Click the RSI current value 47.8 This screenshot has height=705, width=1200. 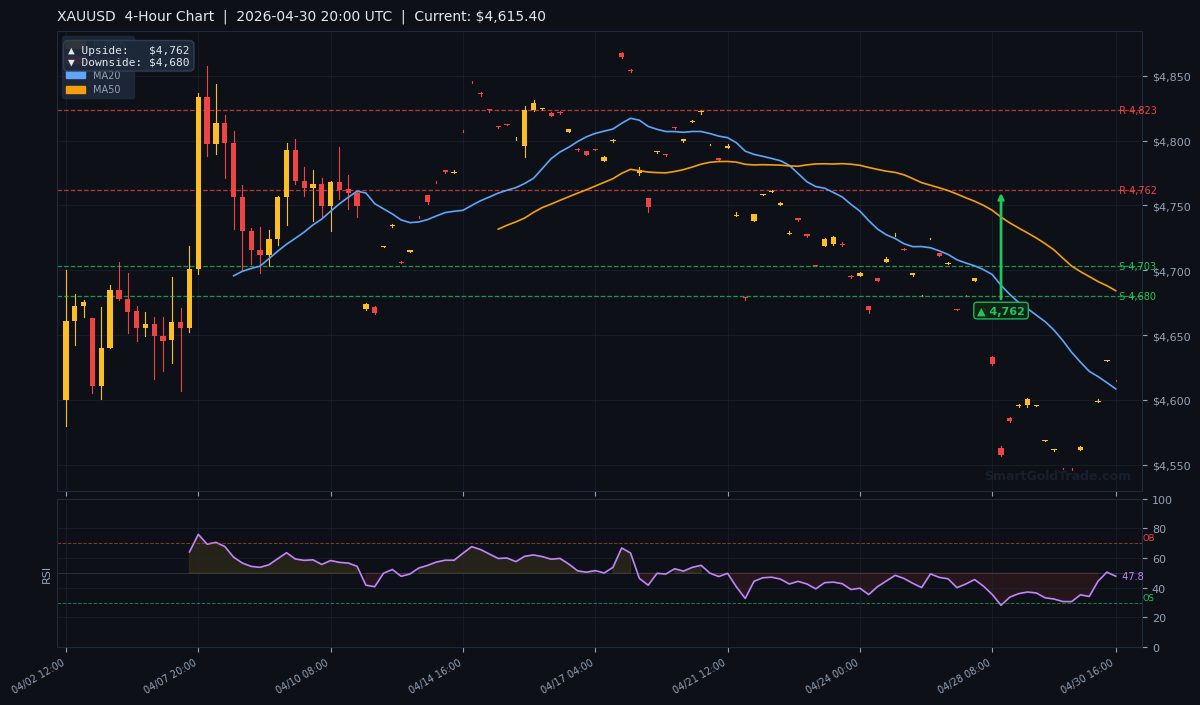(1132, 576)
